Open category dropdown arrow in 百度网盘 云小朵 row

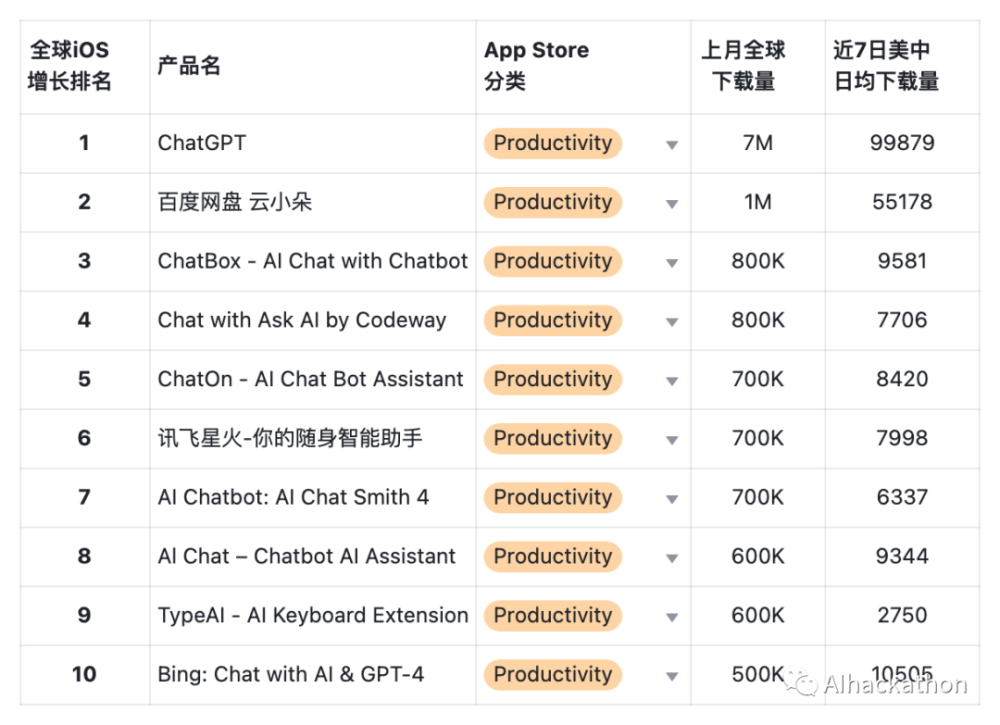point(672,204)
